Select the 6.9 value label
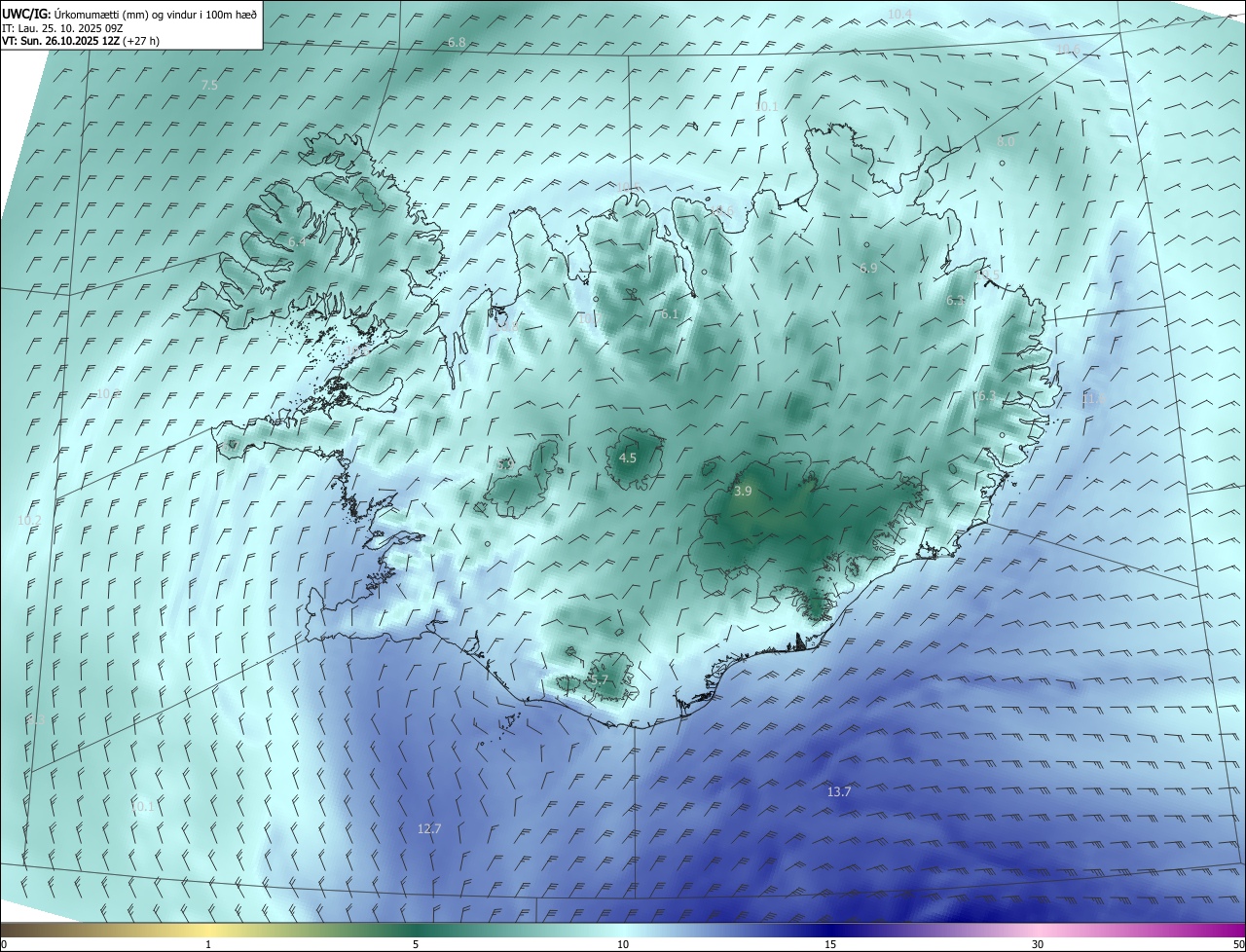This screenshot has width=1246, height=952. click(x=868, y=268)
